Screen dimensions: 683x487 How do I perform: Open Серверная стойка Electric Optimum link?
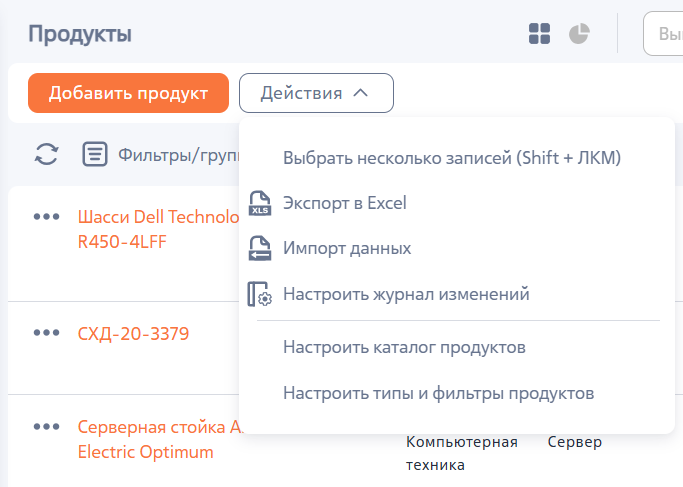pos(159,440)
